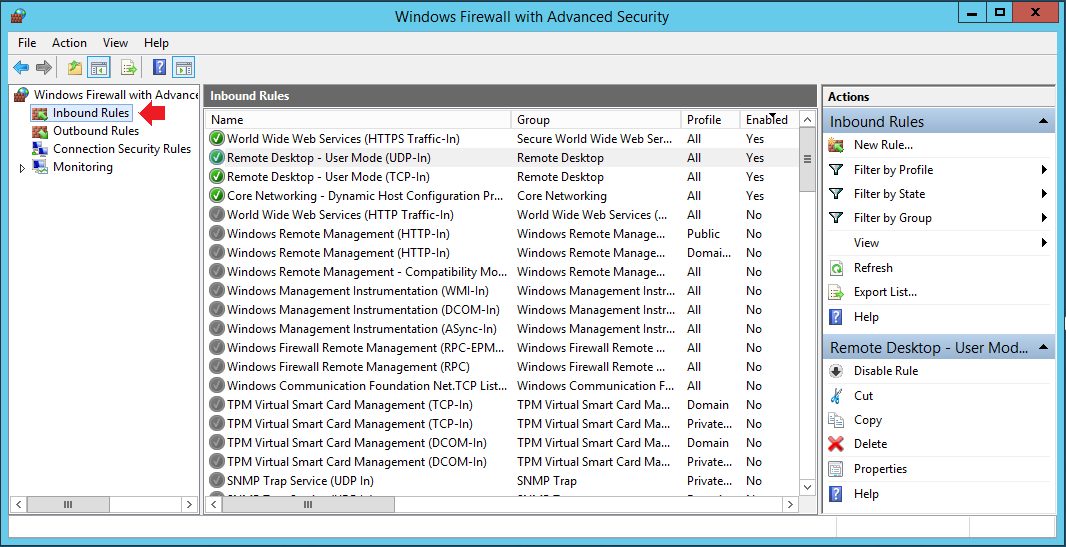Click the rules list vertical scrollbar down arrow
The width and height of the screenshot is (1066, 547).
[x=808, y=487]
